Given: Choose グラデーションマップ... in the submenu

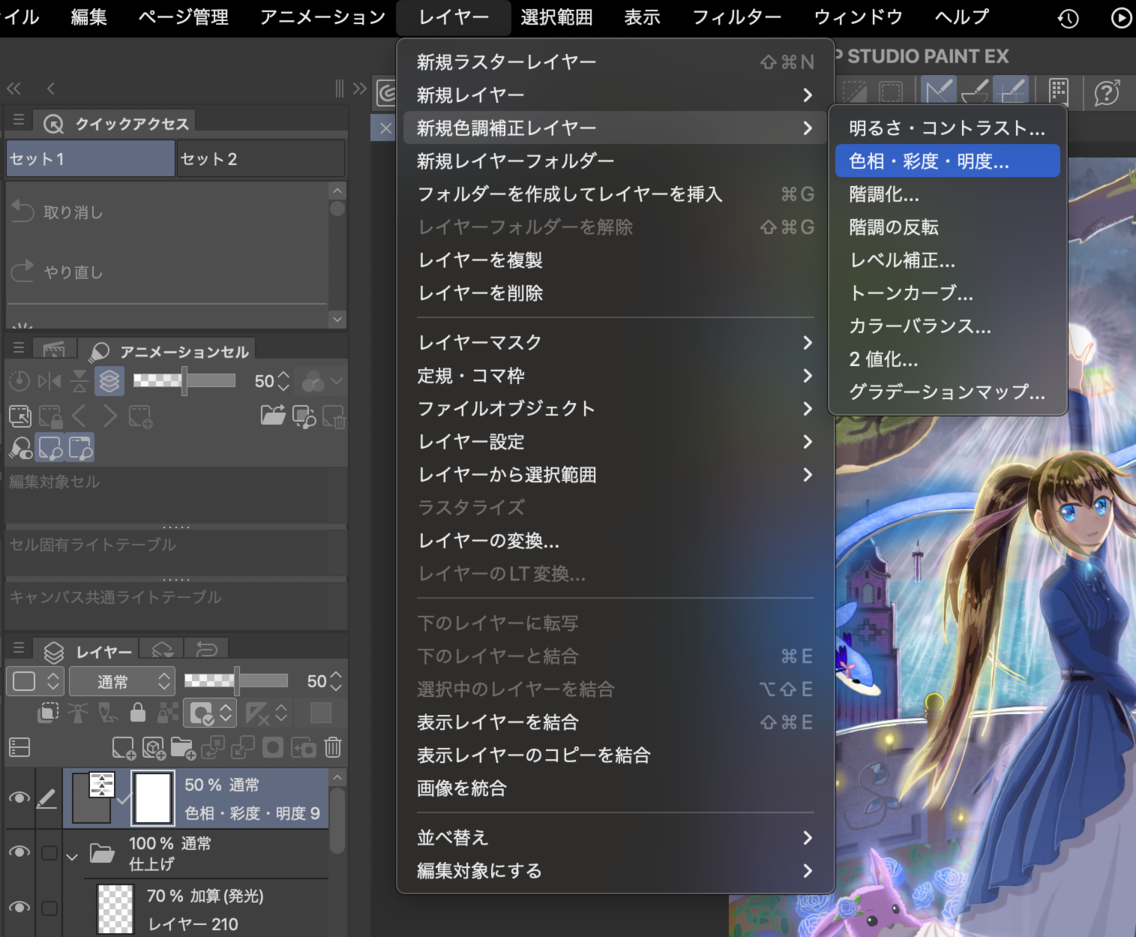Looking at the screenshot, I should (x=947, y=391).
